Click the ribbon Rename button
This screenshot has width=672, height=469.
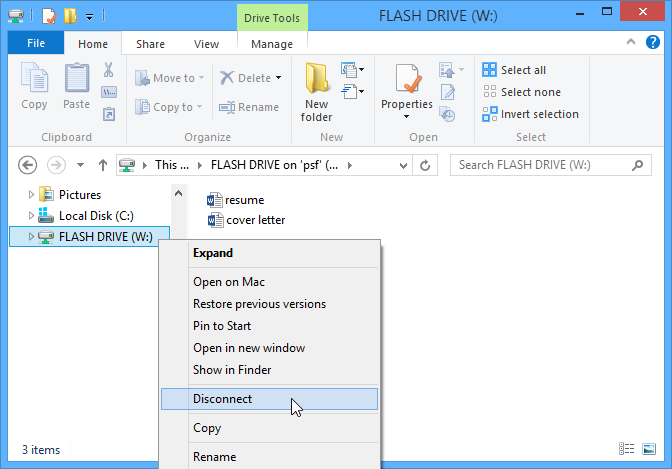click(x=249, y=107)
